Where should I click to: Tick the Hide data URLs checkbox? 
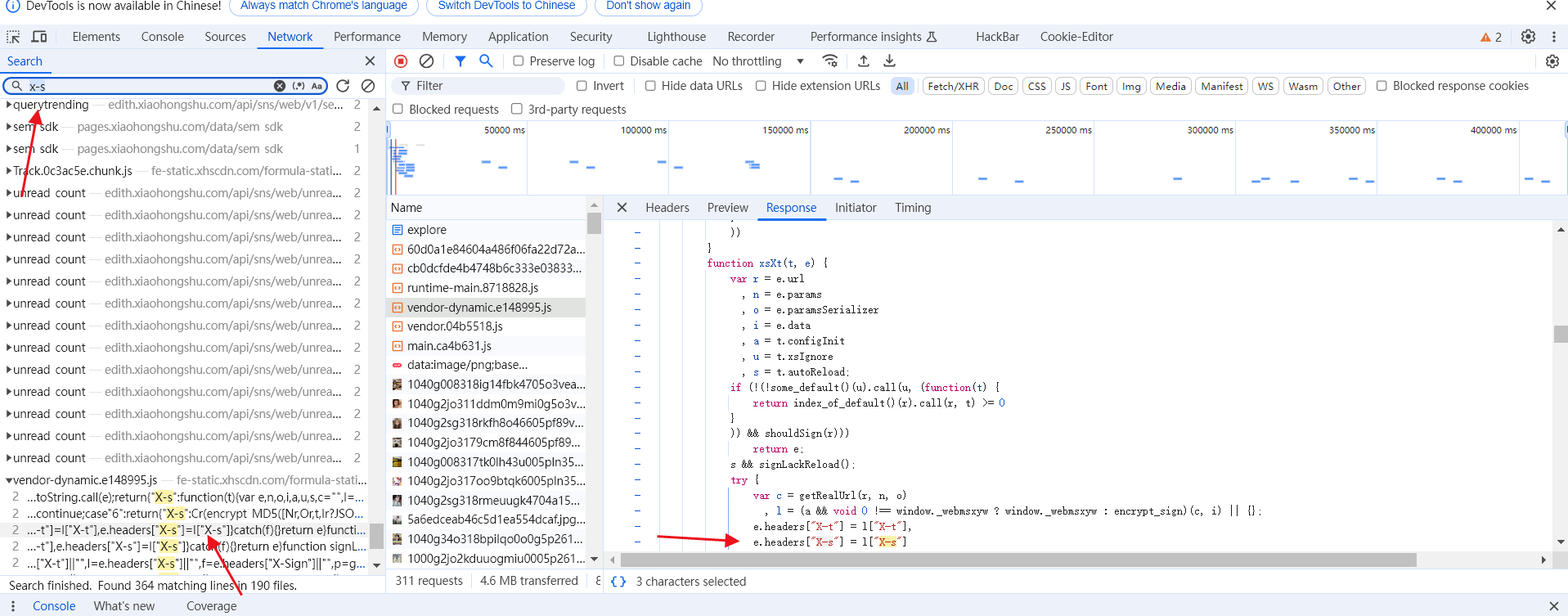(x=650, y=86)
